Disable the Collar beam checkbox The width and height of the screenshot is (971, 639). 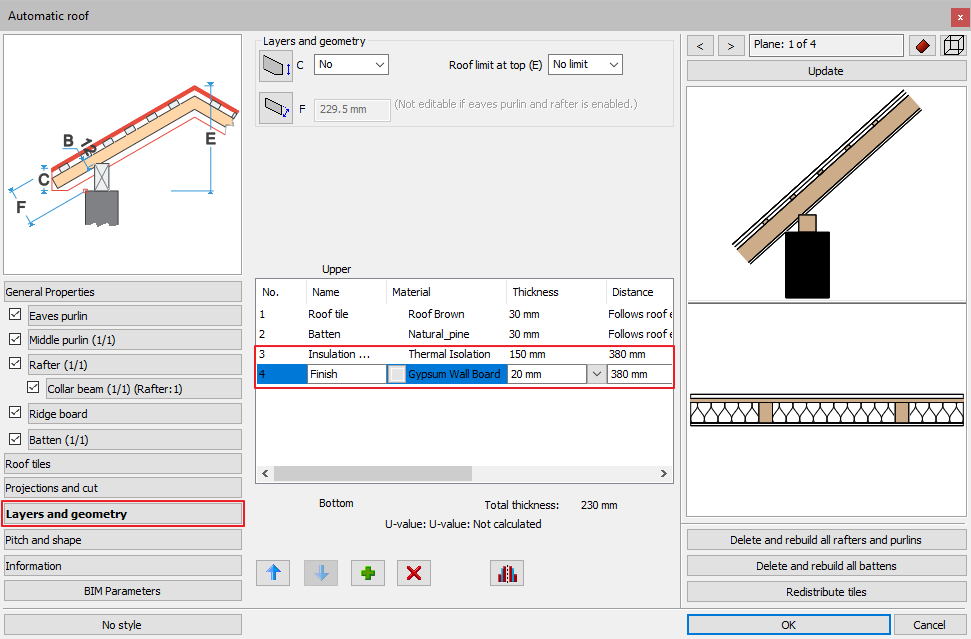pos(34,389)
